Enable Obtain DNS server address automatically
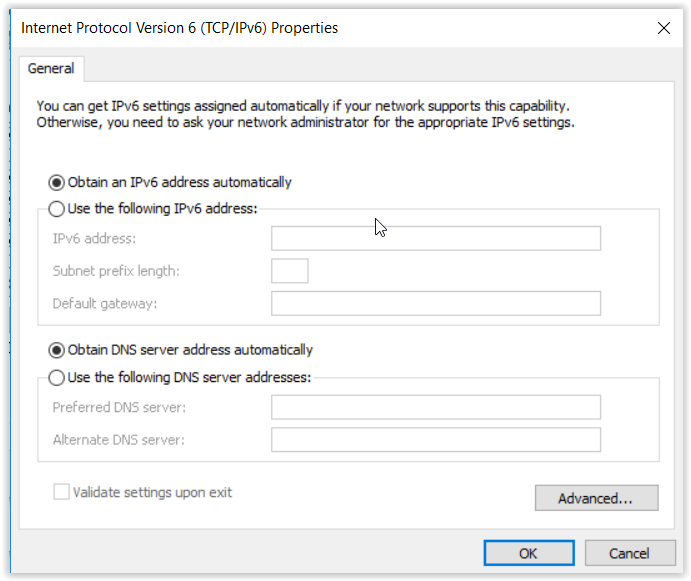This screenshot has height=581, width=691. (x=57, y=351)
